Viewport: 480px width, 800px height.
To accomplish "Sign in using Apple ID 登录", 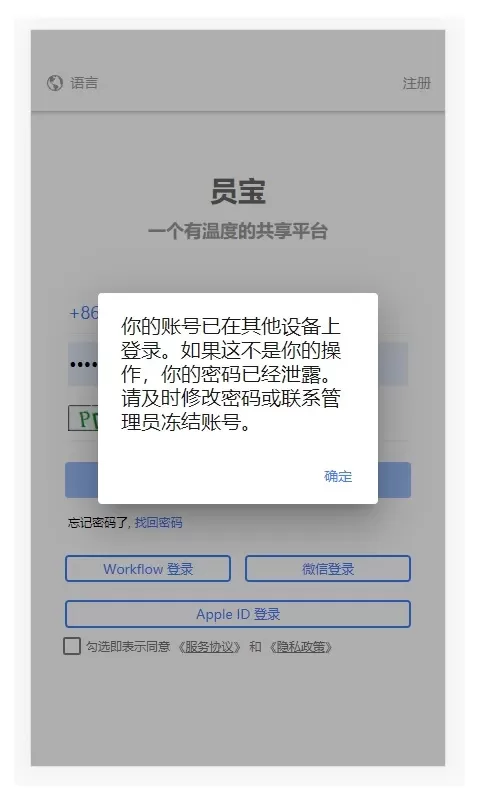I will [238, 614].
